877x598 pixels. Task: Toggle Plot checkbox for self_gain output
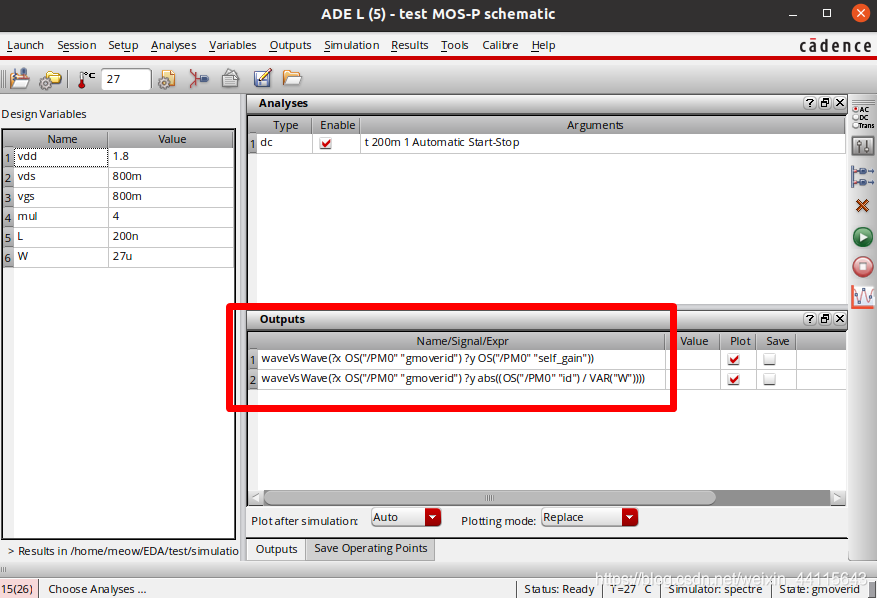tap(734, 359)
